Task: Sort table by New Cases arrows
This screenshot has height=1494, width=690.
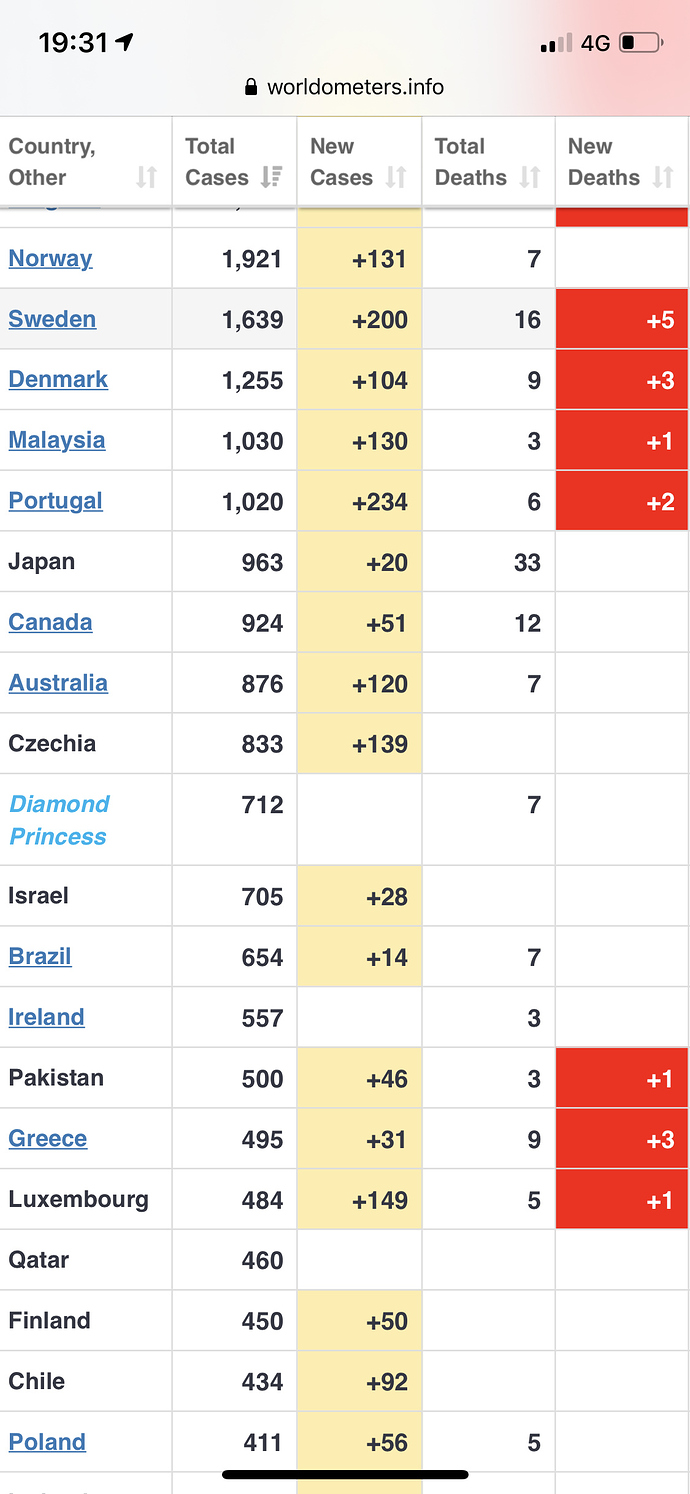Action: [x=396, y=177]
